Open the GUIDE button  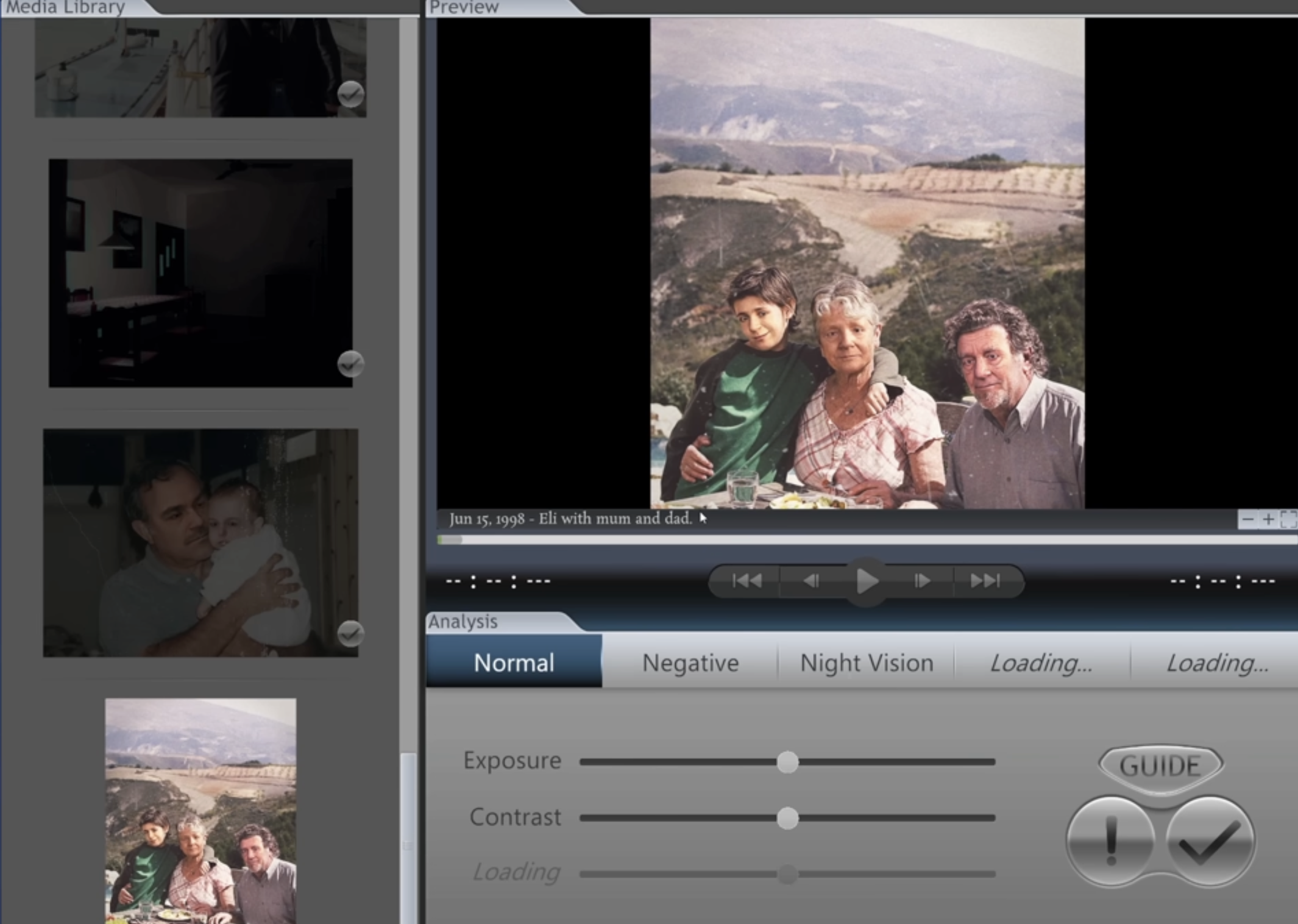pos(1160,766)
